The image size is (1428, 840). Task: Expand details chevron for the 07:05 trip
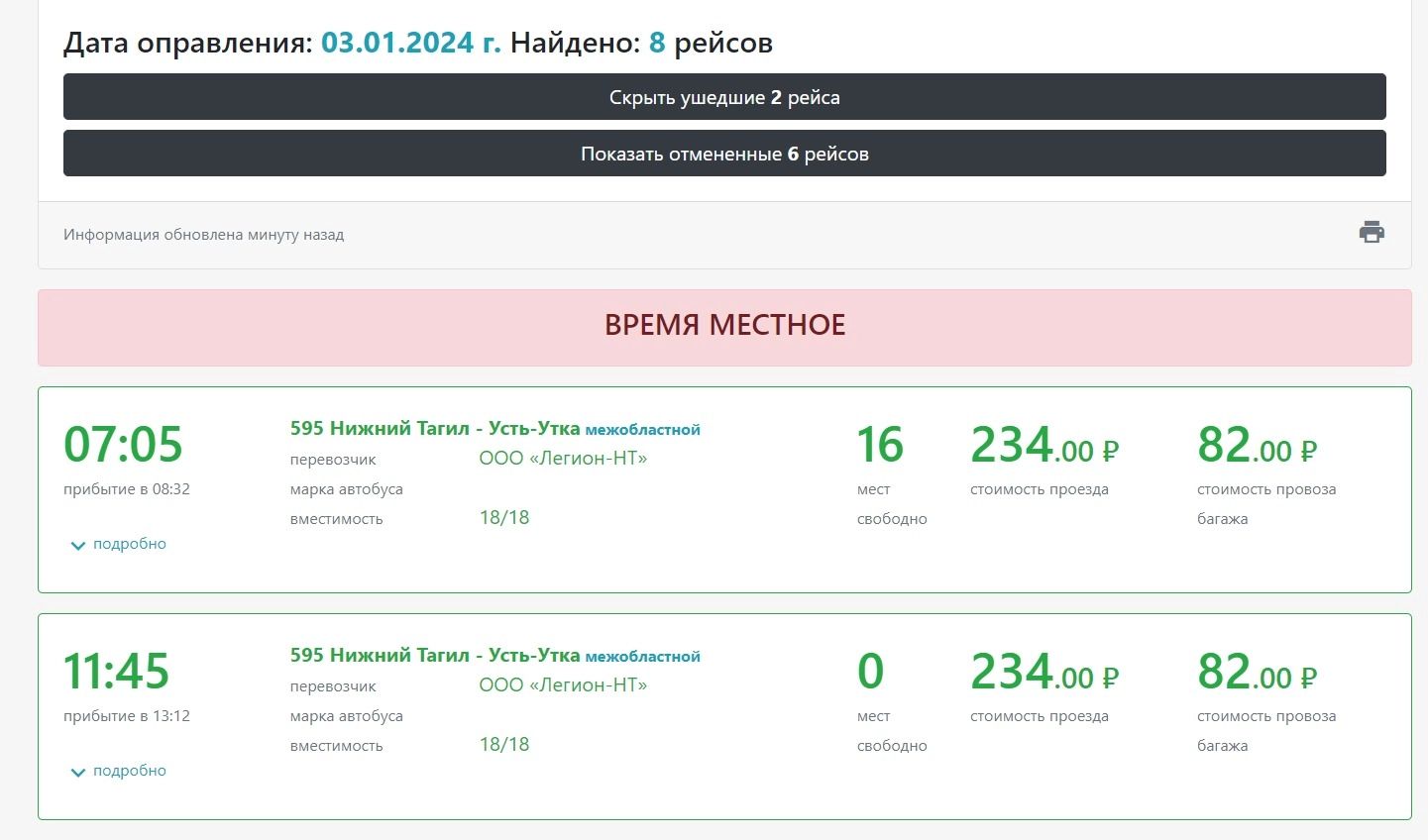78,545
